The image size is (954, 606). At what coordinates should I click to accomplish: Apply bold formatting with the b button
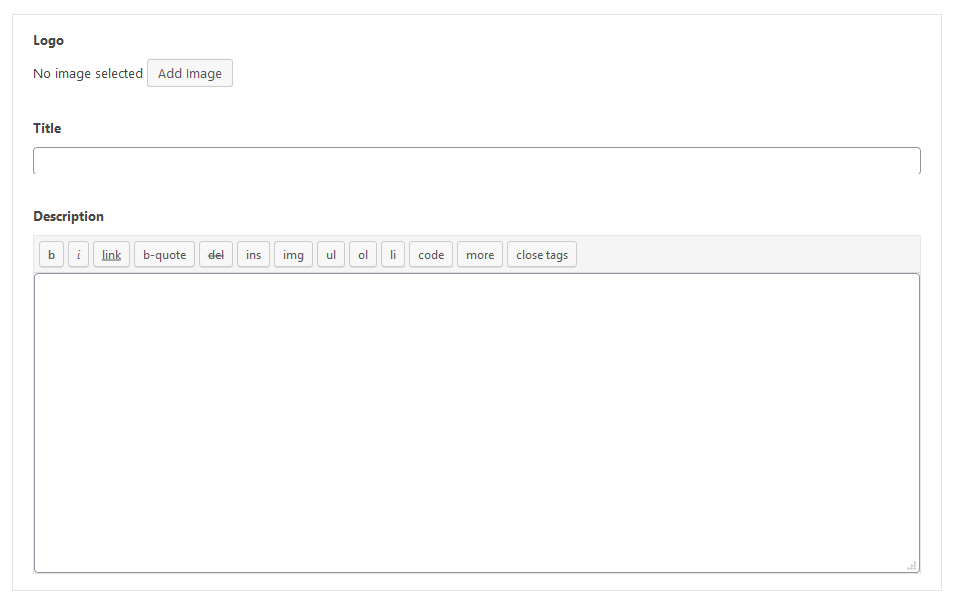(x=51, y=254)
